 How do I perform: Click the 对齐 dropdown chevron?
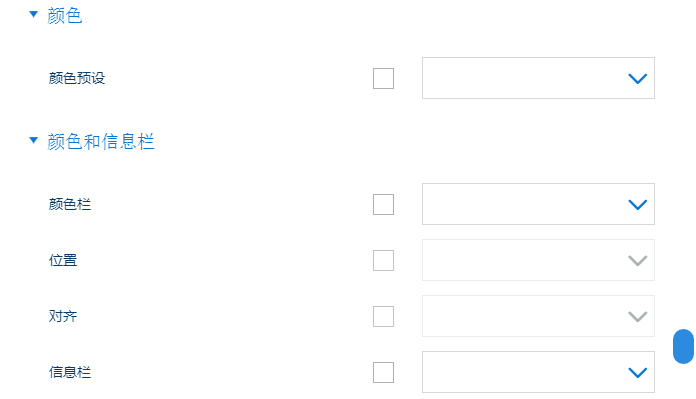[638, 317]
